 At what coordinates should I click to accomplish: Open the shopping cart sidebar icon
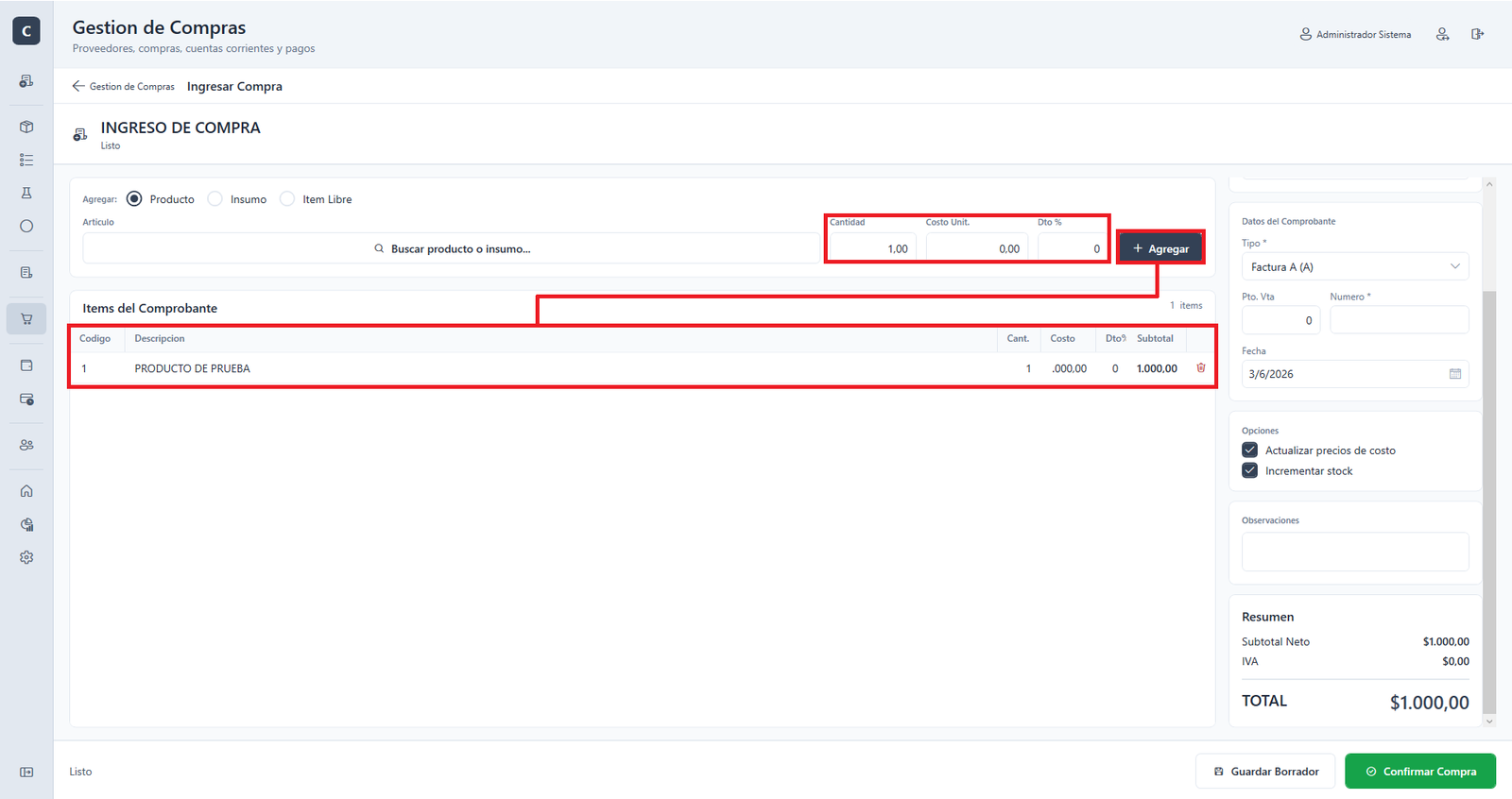click(x=26, y=319)
